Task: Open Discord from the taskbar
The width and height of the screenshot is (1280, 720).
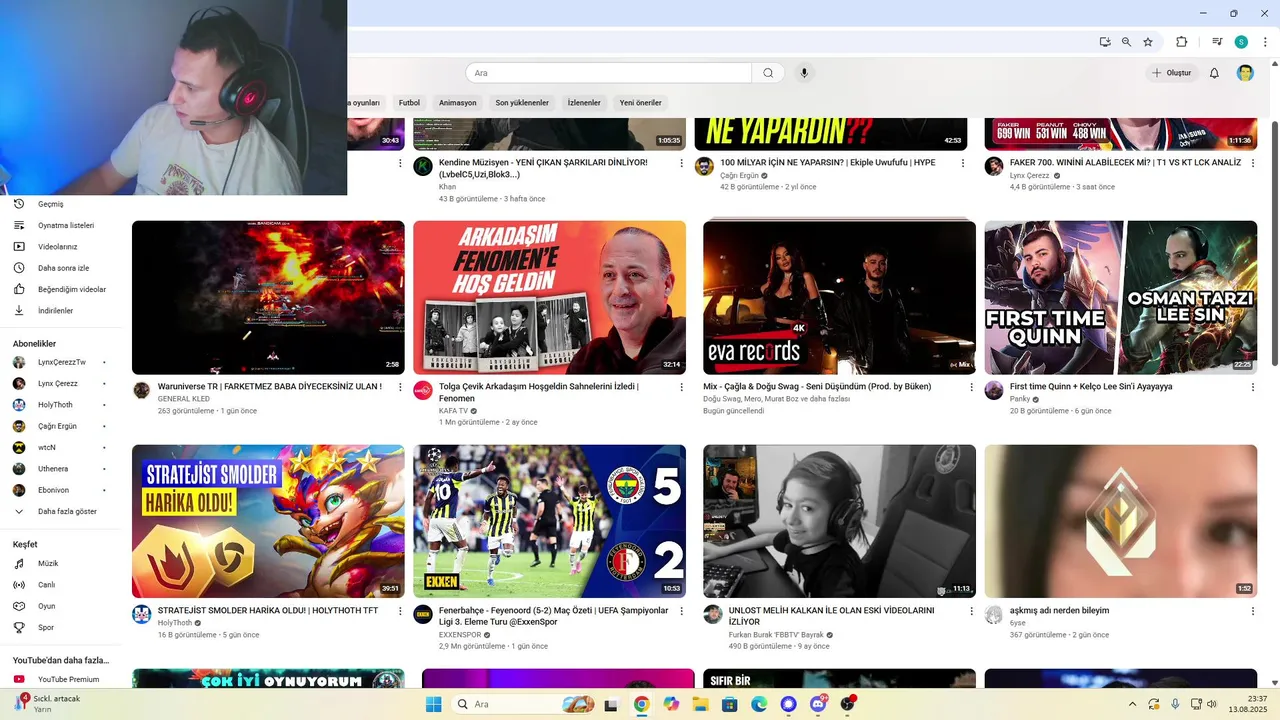Action: [x=819, y=704]
